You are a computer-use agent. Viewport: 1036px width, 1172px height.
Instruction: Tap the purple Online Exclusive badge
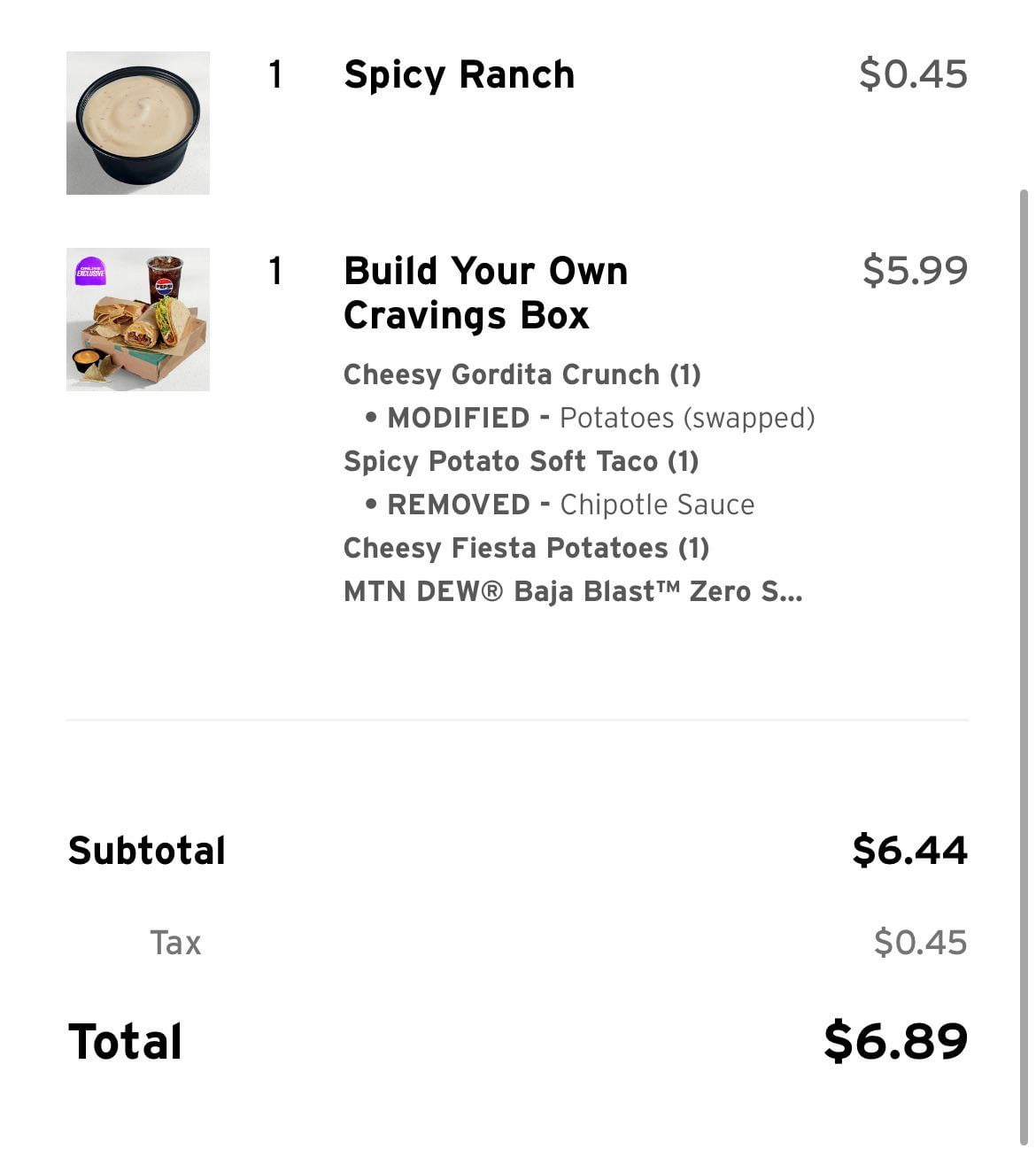(x=90, y=271)
